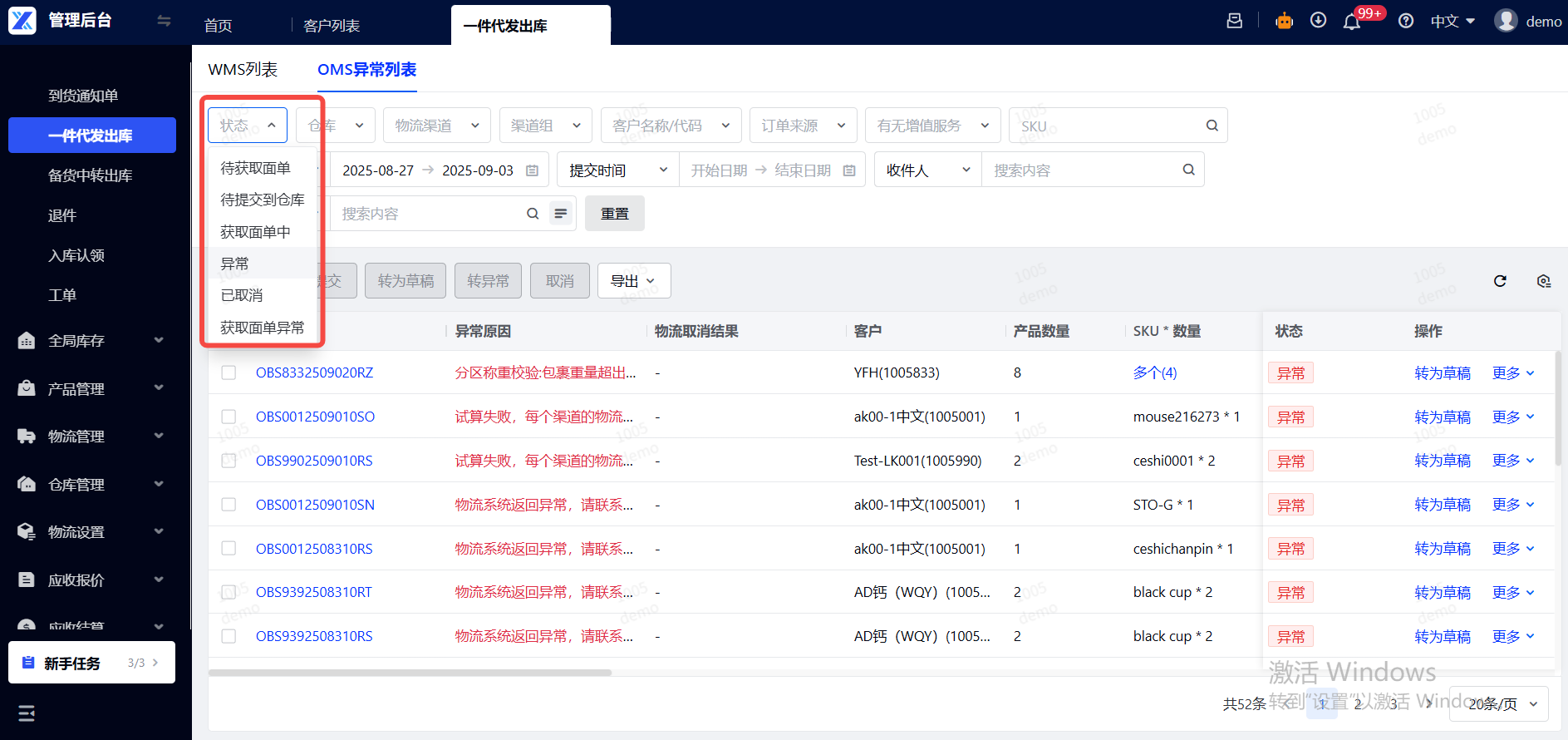1568x740 pixels.
Task: Open the 20条/页 page size selector
Action: coord(1498,704)
